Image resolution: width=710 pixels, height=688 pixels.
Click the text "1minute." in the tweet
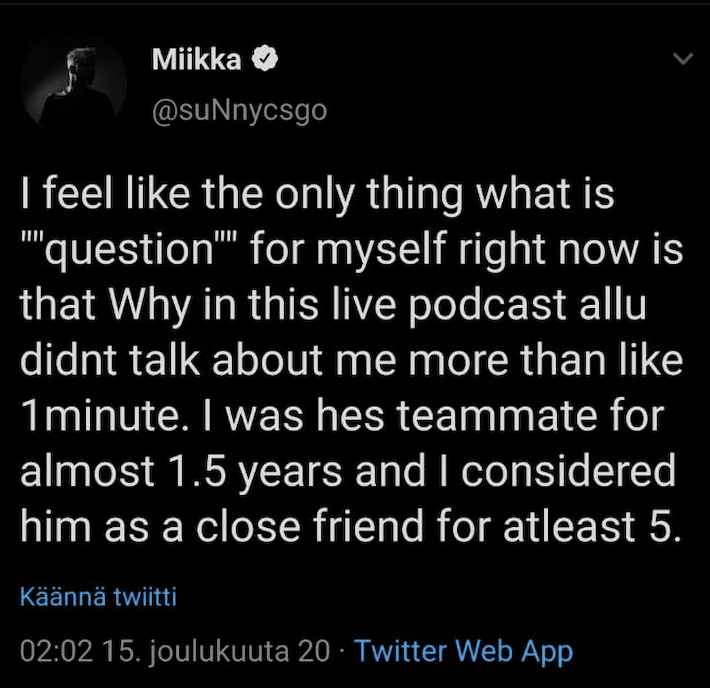(x=101, y=416)
